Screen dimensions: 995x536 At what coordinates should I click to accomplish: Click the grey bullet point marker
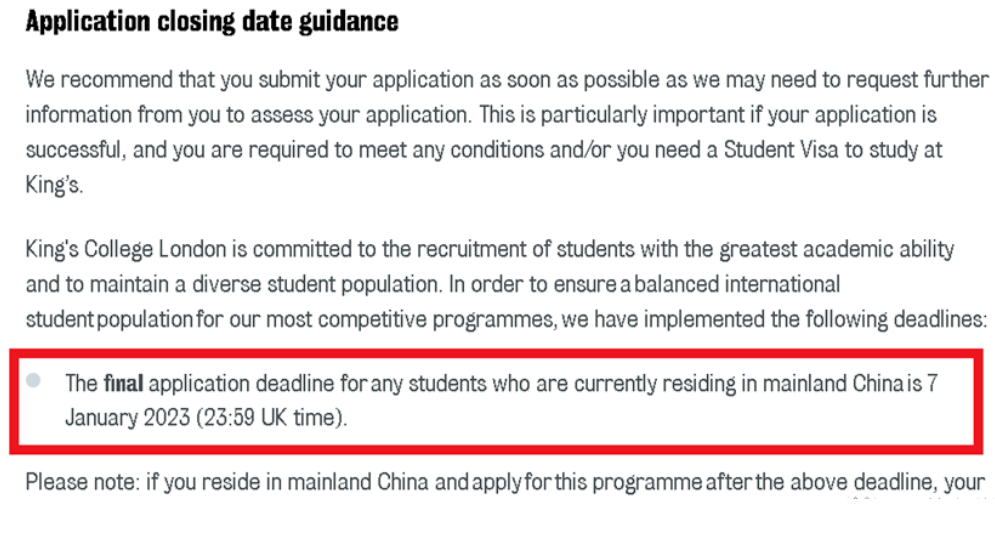(x=36, y=381)
